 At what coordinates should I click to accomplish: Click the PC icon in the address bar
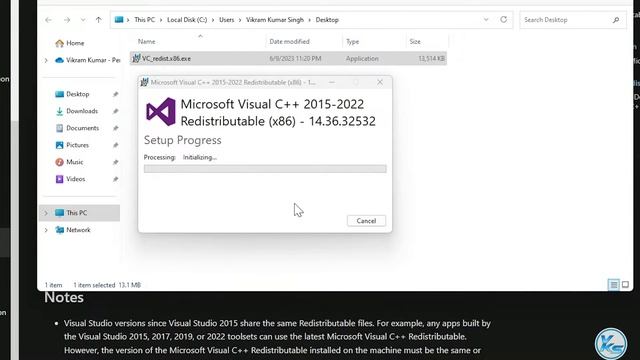119,20
